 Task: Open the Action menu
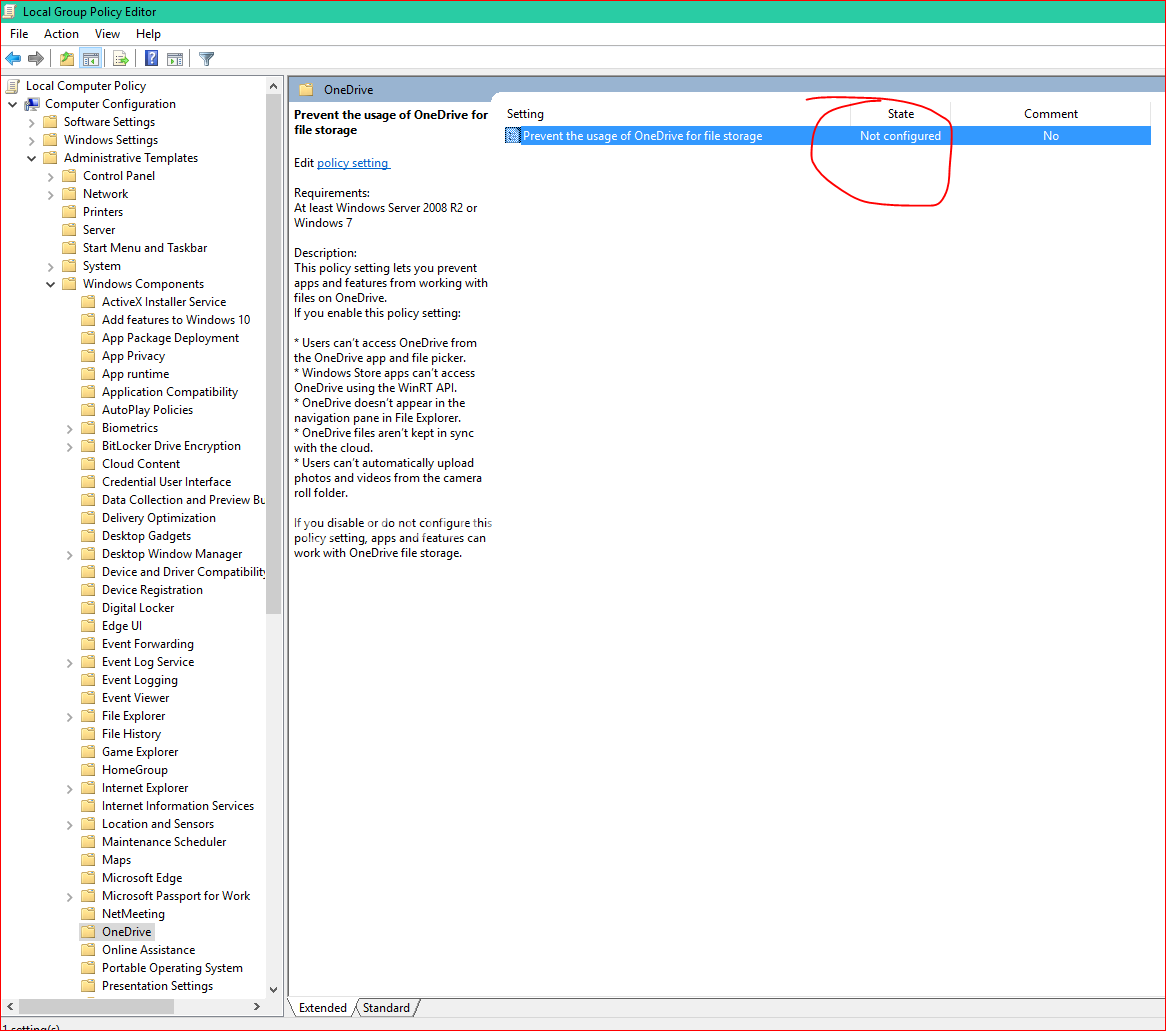tap(61, 34)
